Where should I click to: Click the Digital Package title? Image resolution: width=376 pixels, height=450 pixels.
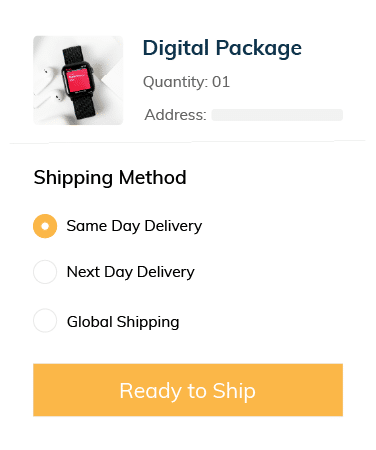tap(222, 48)
